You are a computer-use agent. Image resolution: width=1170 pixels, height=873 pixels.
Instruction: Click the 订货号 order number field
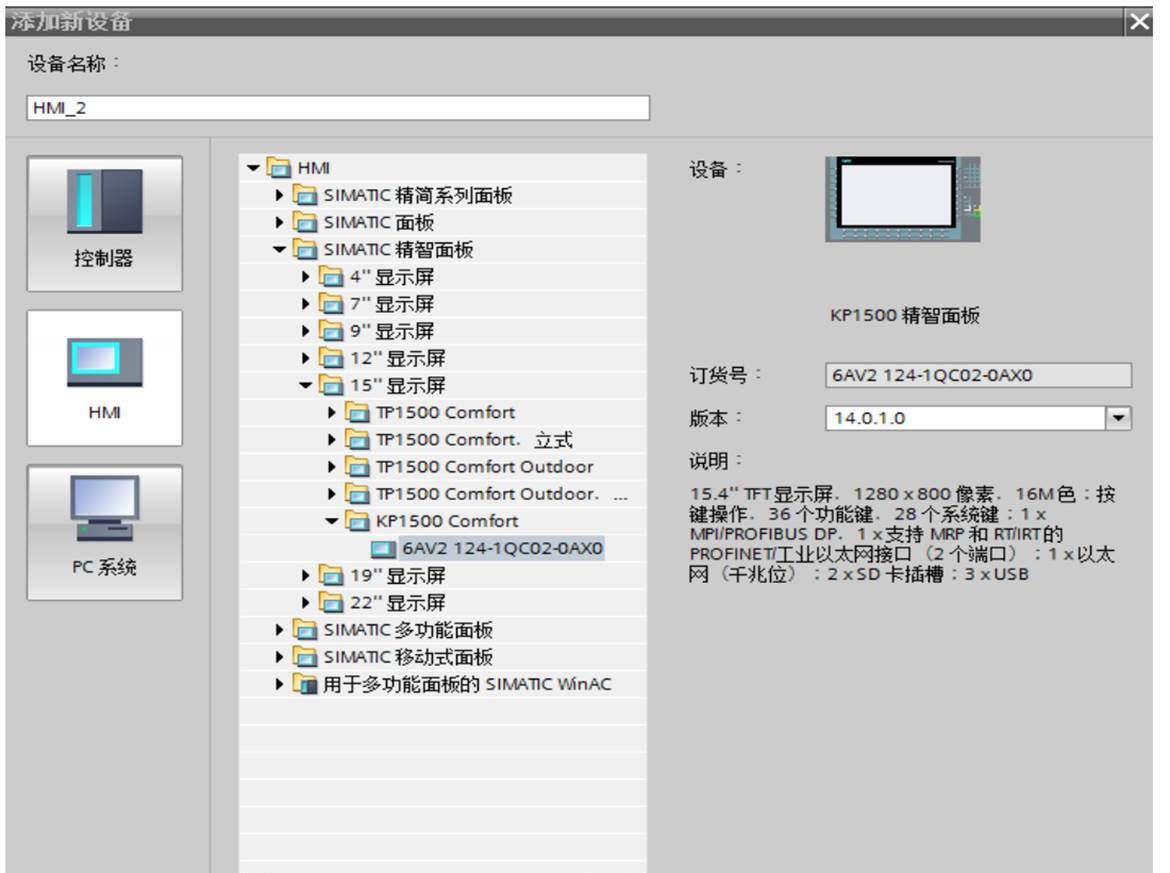coord(978,375)
